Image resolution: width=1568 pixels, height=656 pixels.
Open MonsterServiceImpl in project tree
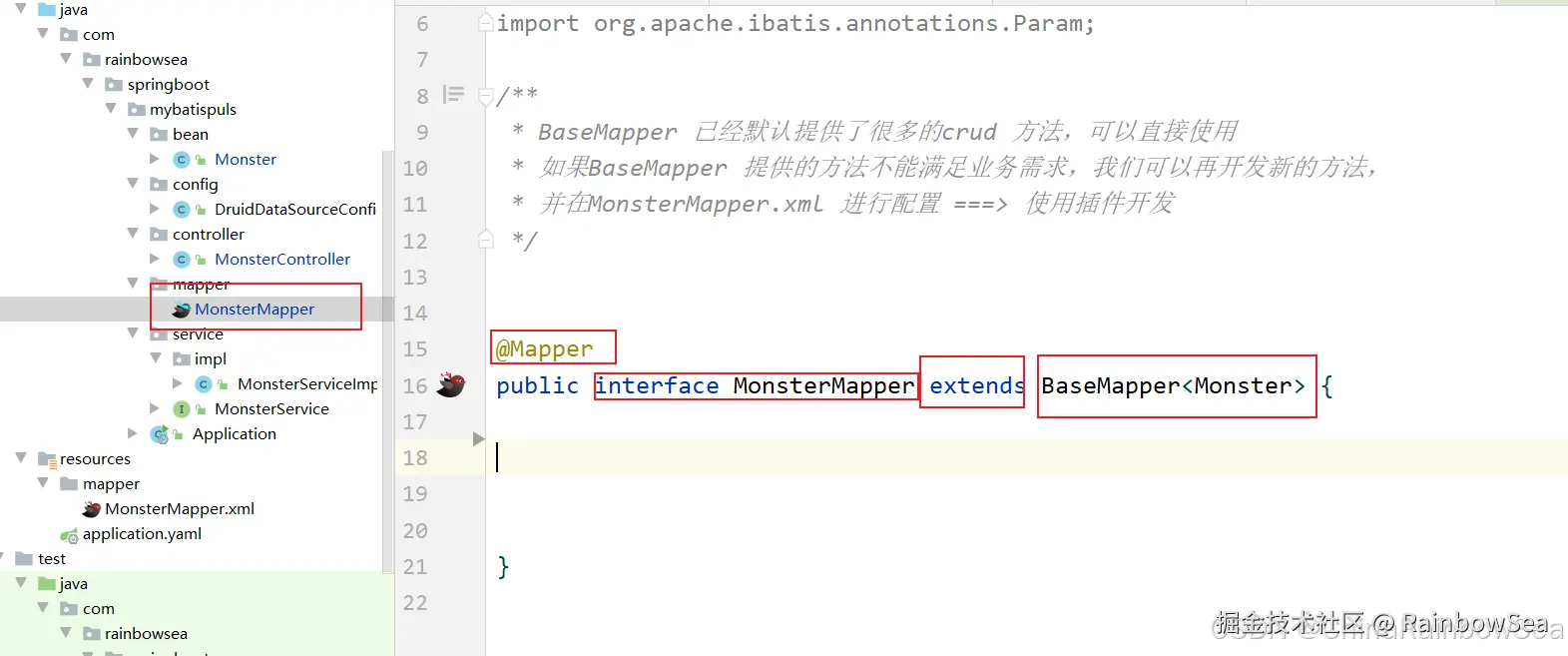(307, 383)
